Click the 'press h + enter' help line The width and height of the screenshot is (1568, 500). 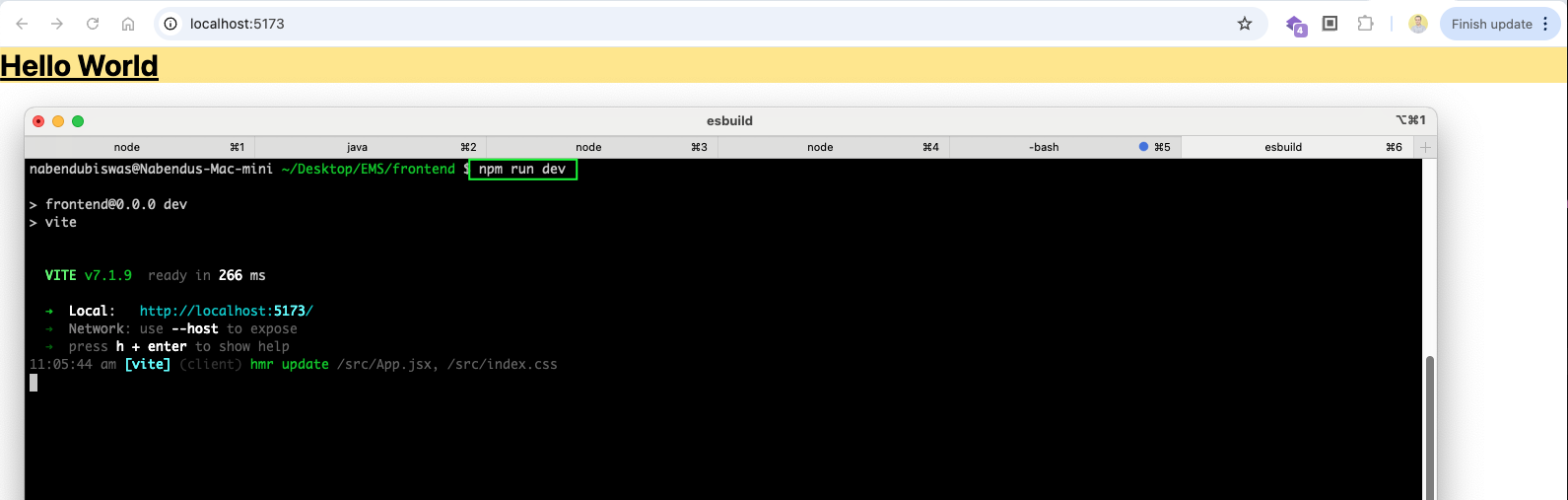click(x=178, y=346)
